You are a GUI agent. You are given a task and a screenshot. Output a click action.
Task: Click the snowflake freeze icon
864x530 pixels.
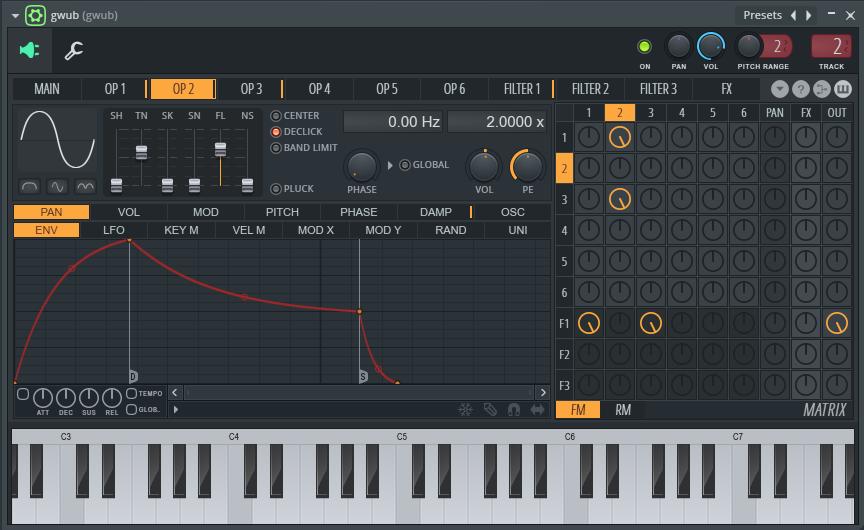click(466, 409)
